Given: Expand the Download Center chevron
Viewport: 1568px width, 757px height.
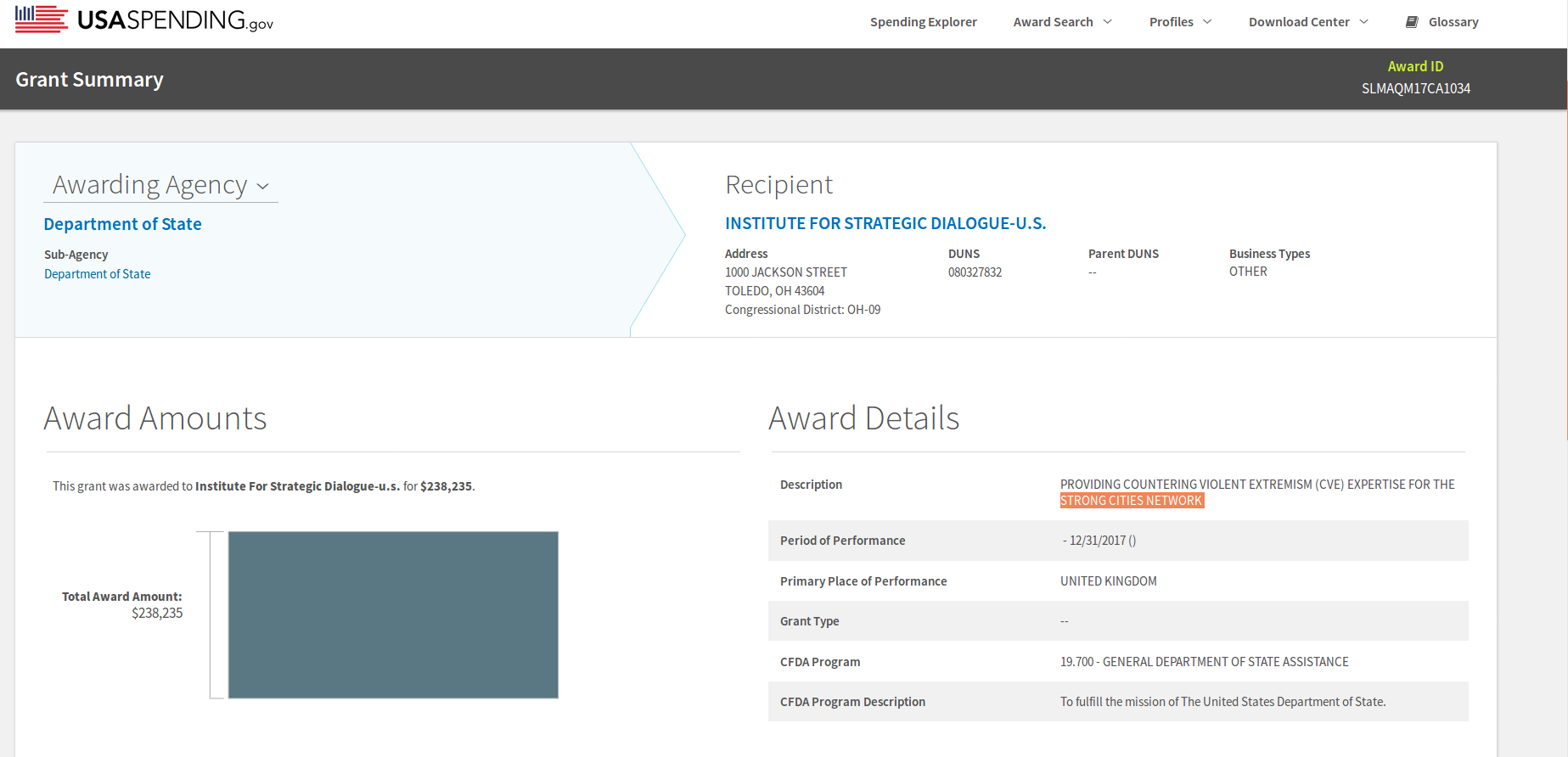Looking at the screenshot, I should tap(1364, 22).
